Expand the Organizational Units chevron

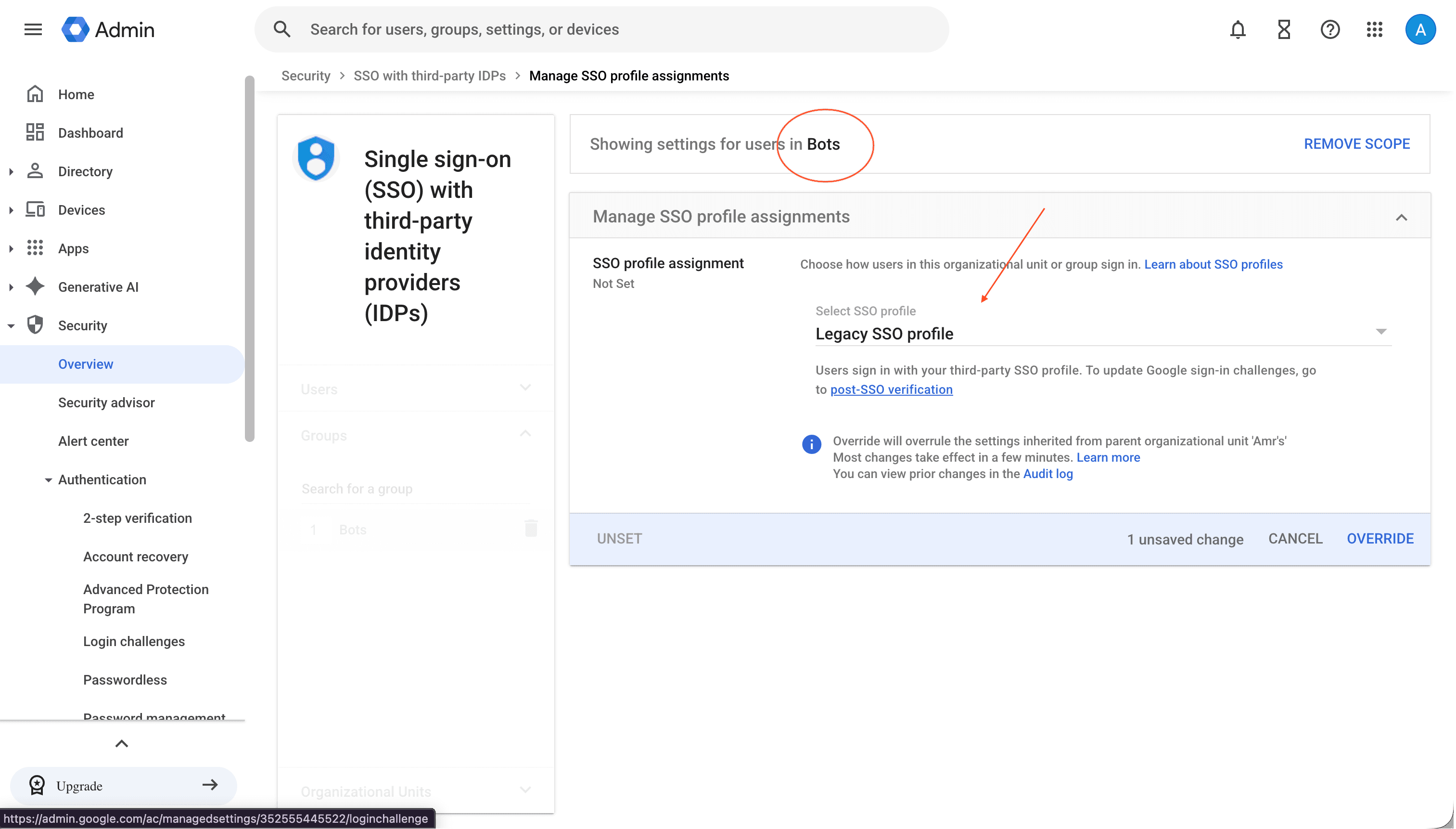(x=526, y=790)
